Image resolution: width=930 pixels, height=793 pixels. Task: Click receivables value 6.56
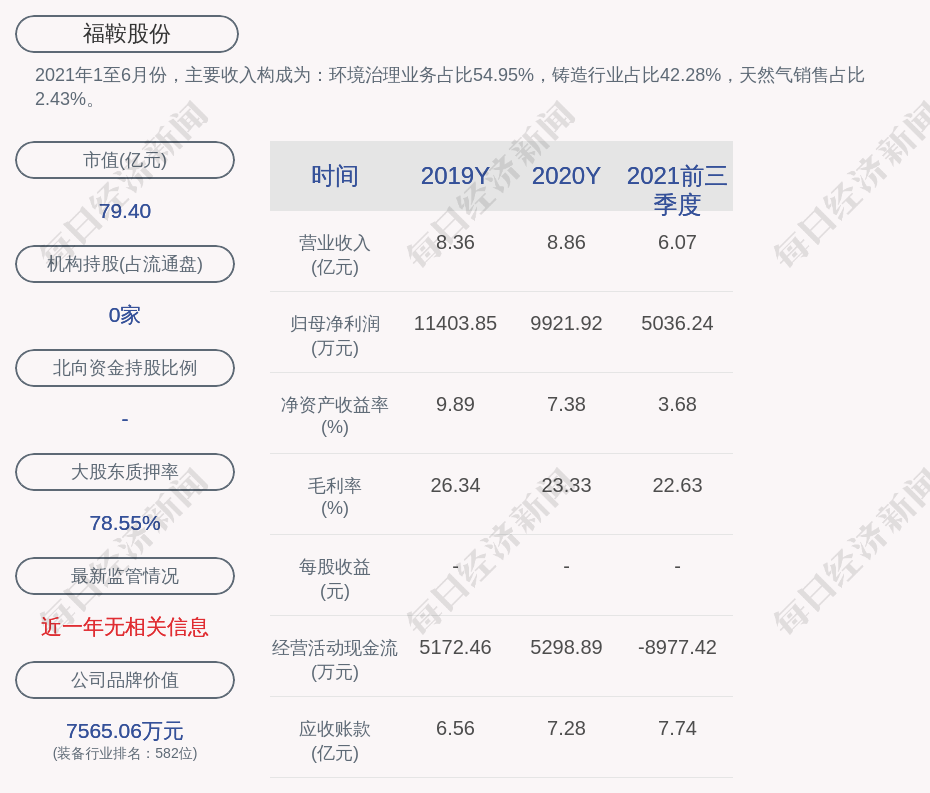tap(455, 728)
